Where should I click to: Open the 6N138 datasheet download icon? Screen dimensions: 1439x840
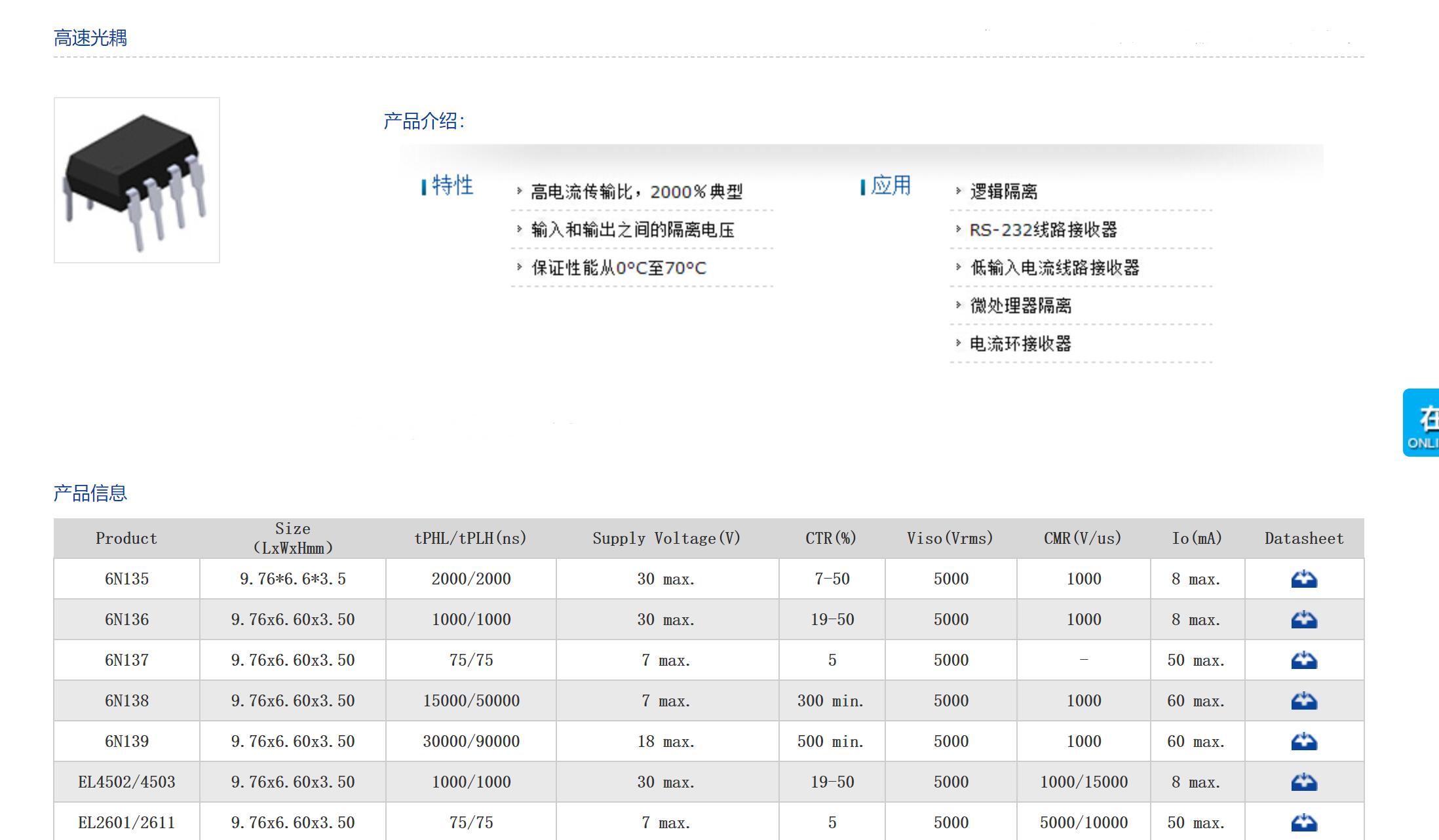pyautogui.click(x=1303, y=701)
